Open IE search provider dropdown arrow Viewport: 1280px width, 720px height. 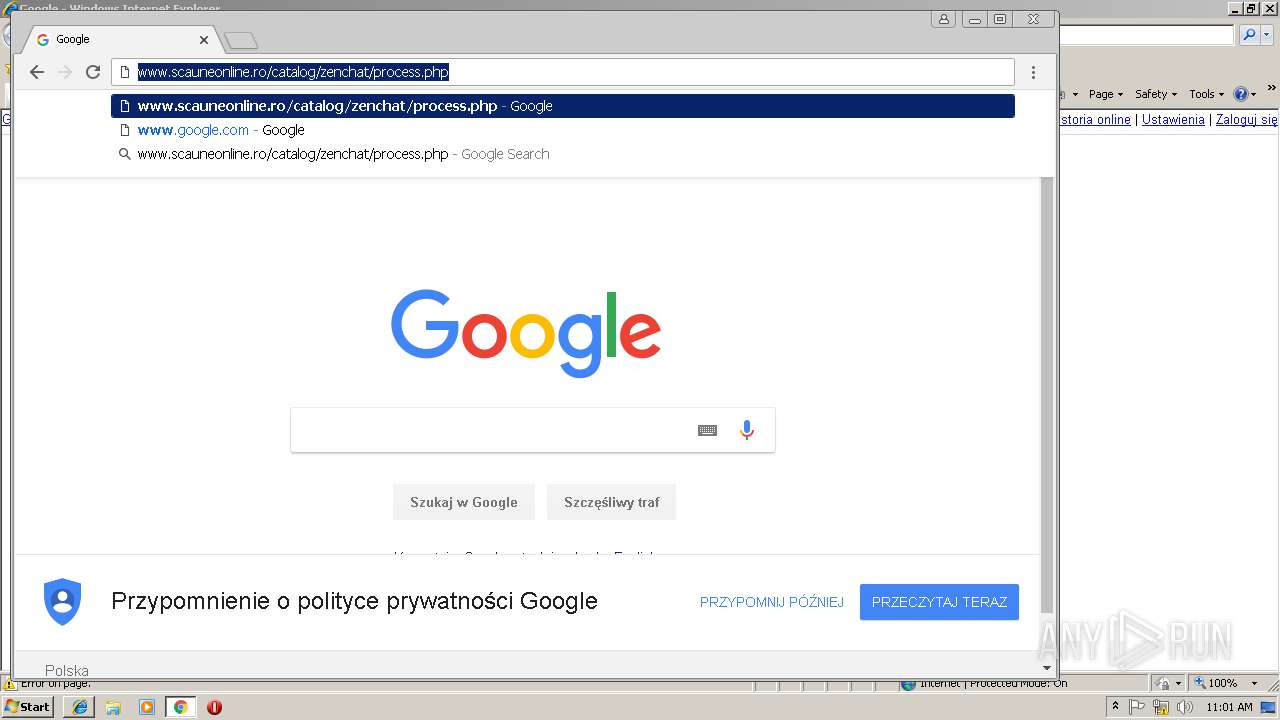pyautogui.click(x=1267, y=35)
